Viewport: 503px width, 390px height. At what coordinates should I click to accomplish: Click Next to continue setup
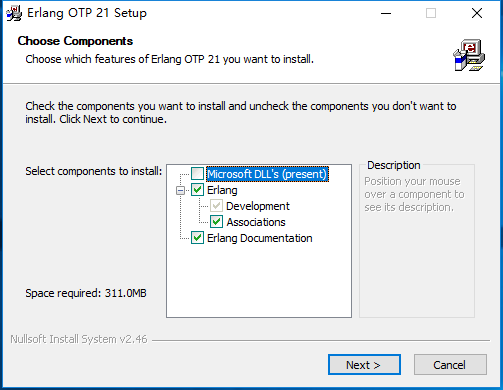pos(364,365)
